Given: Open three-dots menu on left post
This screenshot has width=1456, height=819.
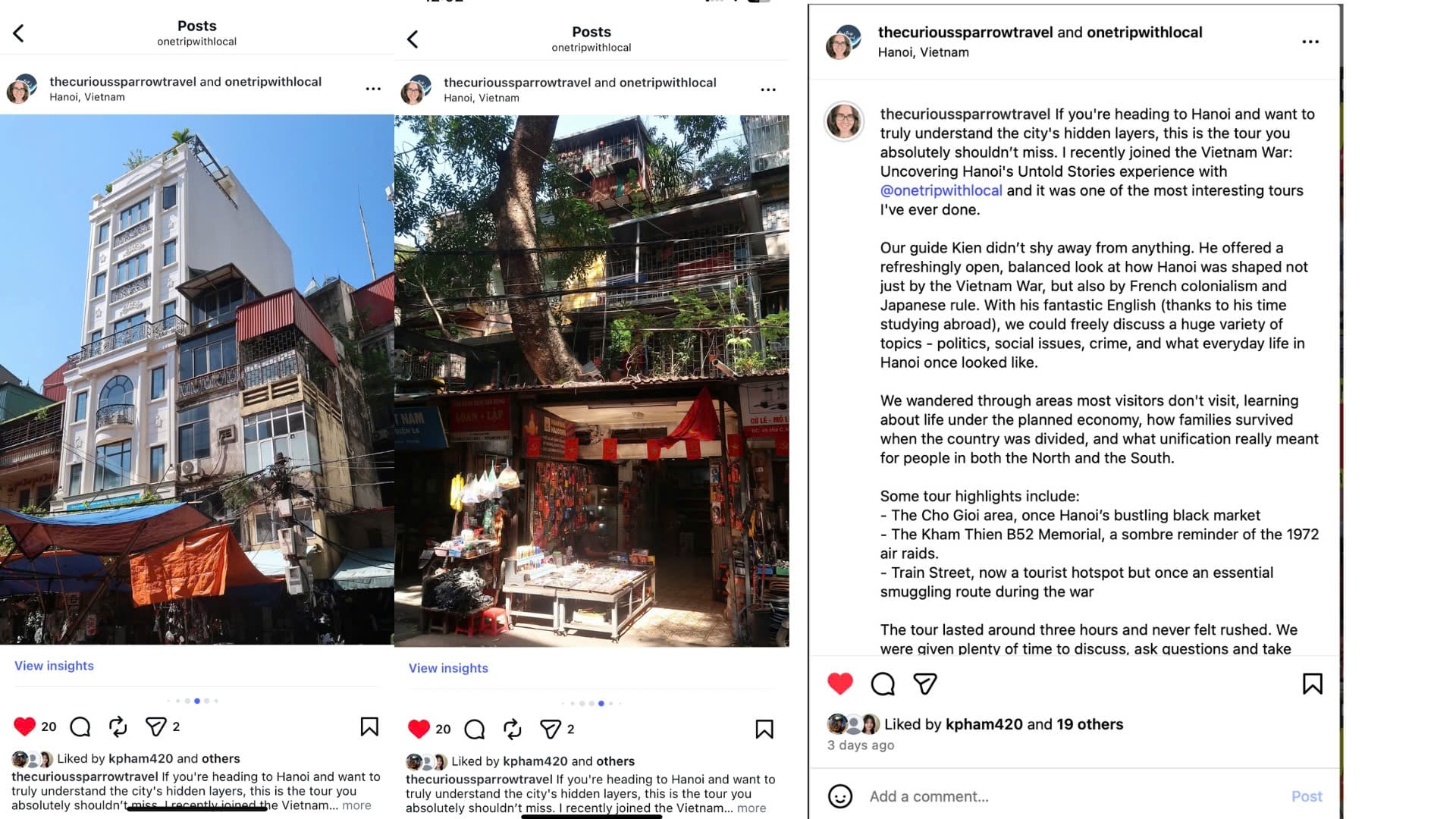Looking at the screenshot, I should pos(373,89).
